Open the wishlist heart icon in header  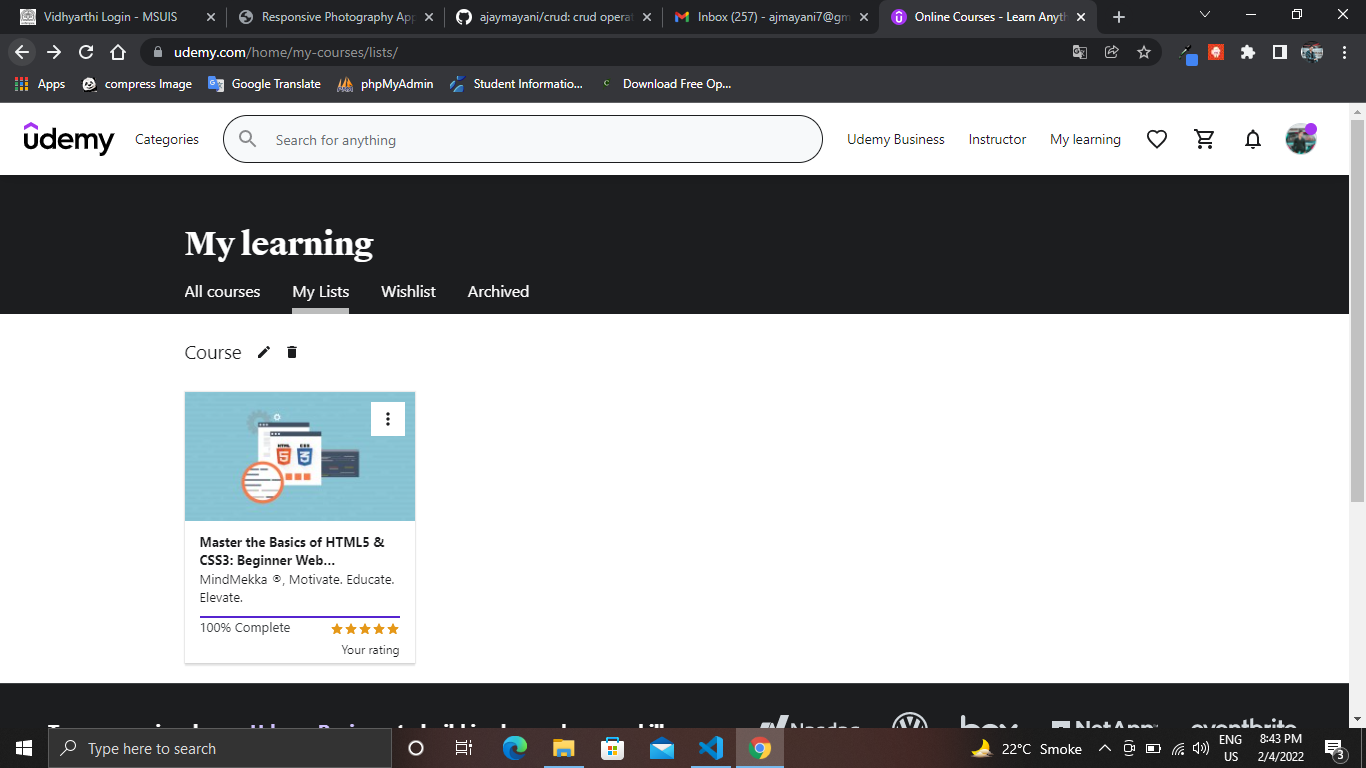click(1157, 140)
